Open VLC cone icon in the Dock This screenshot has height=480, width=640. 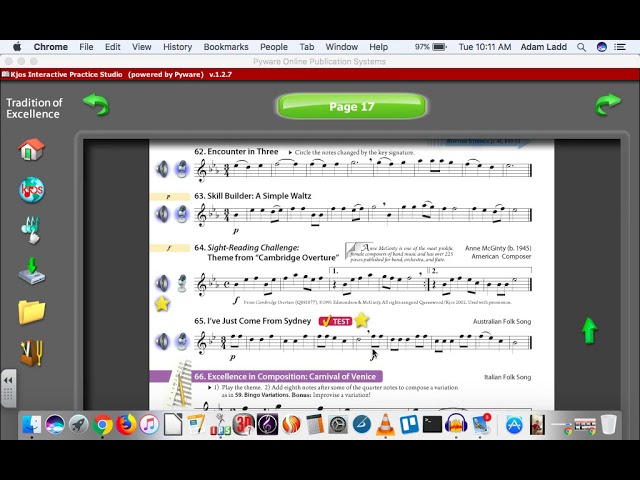(385, 424)
